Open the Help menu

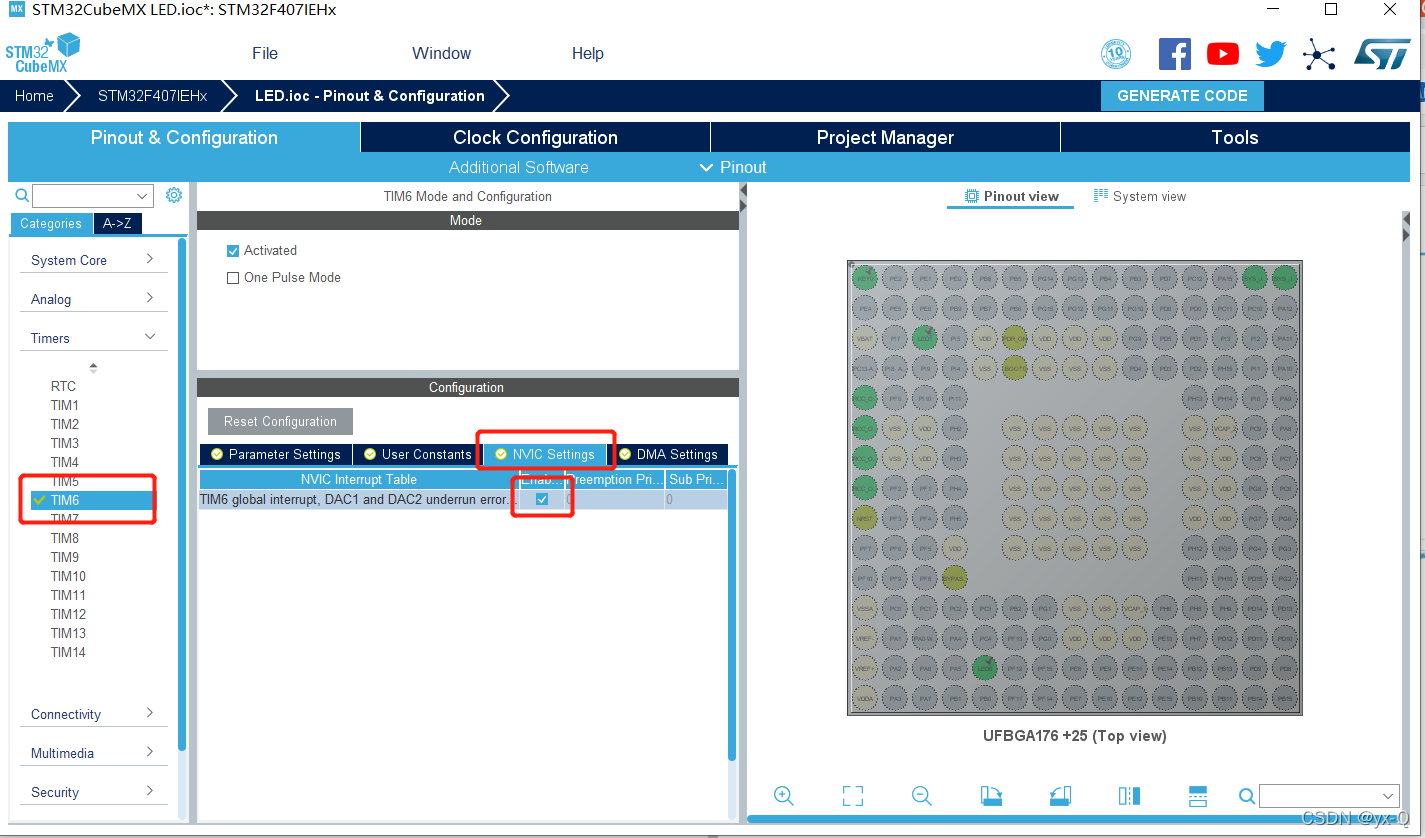tap(588, 53)
